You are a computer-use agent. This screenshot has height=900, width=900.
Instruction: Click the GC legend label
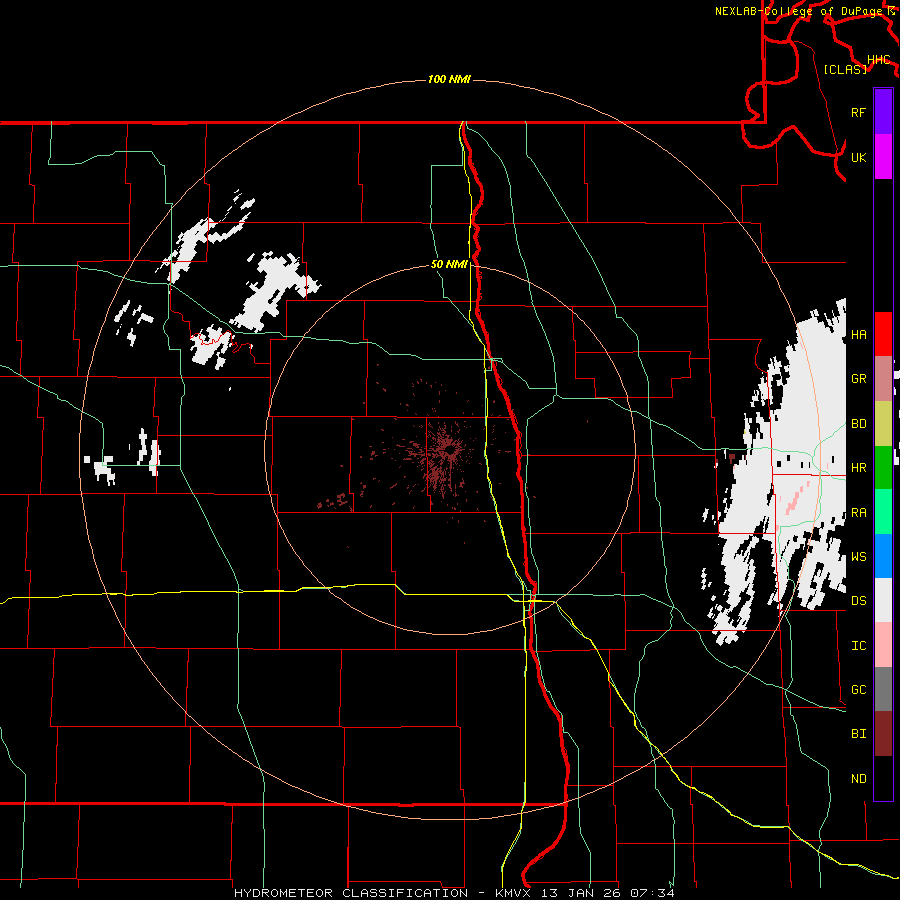[x=858, y=689]
